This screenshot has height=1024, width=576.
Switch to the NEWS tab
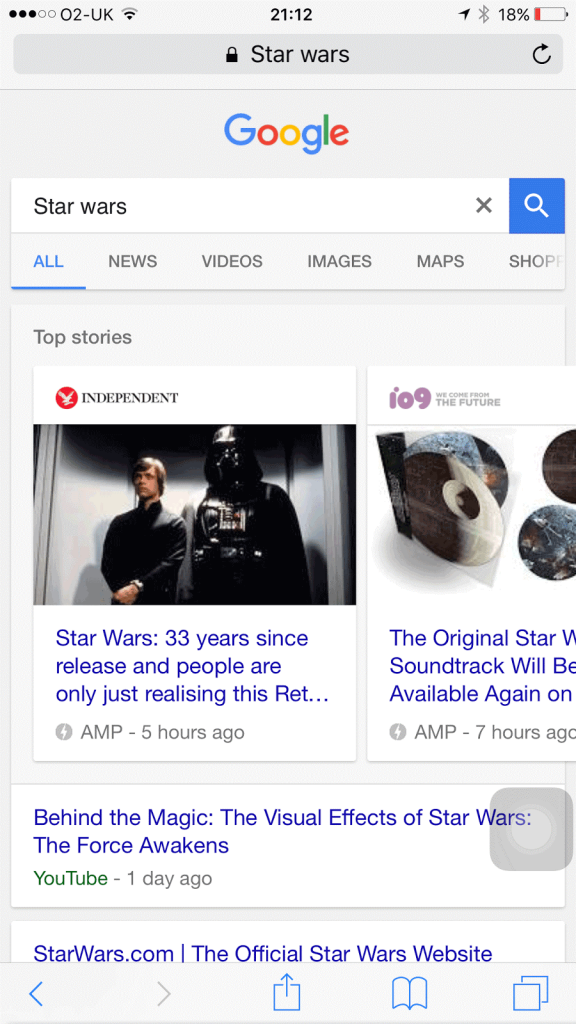[x=133, y=262]
